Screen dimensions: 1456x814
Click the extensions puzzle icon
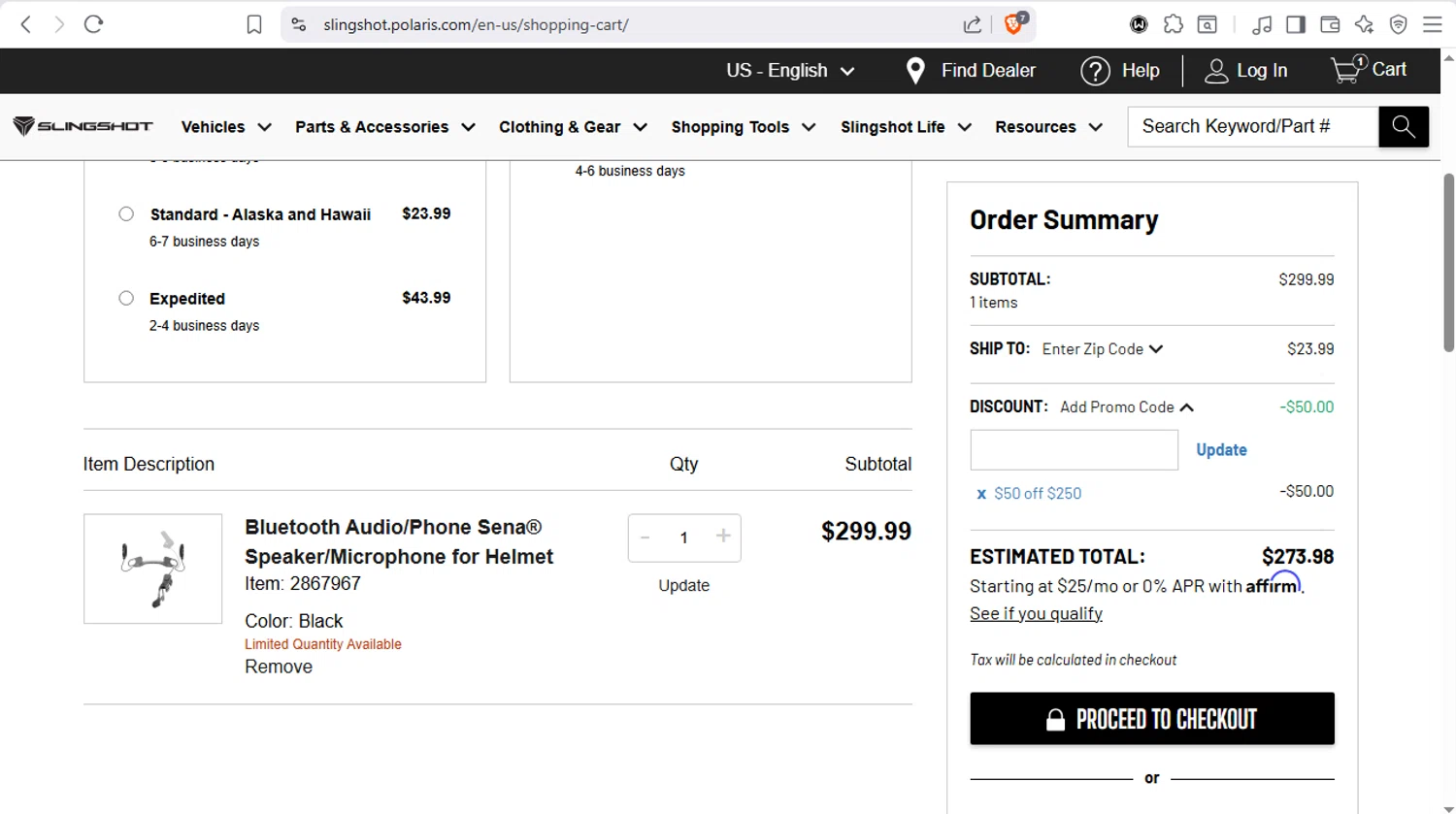tap(1174, 24)
